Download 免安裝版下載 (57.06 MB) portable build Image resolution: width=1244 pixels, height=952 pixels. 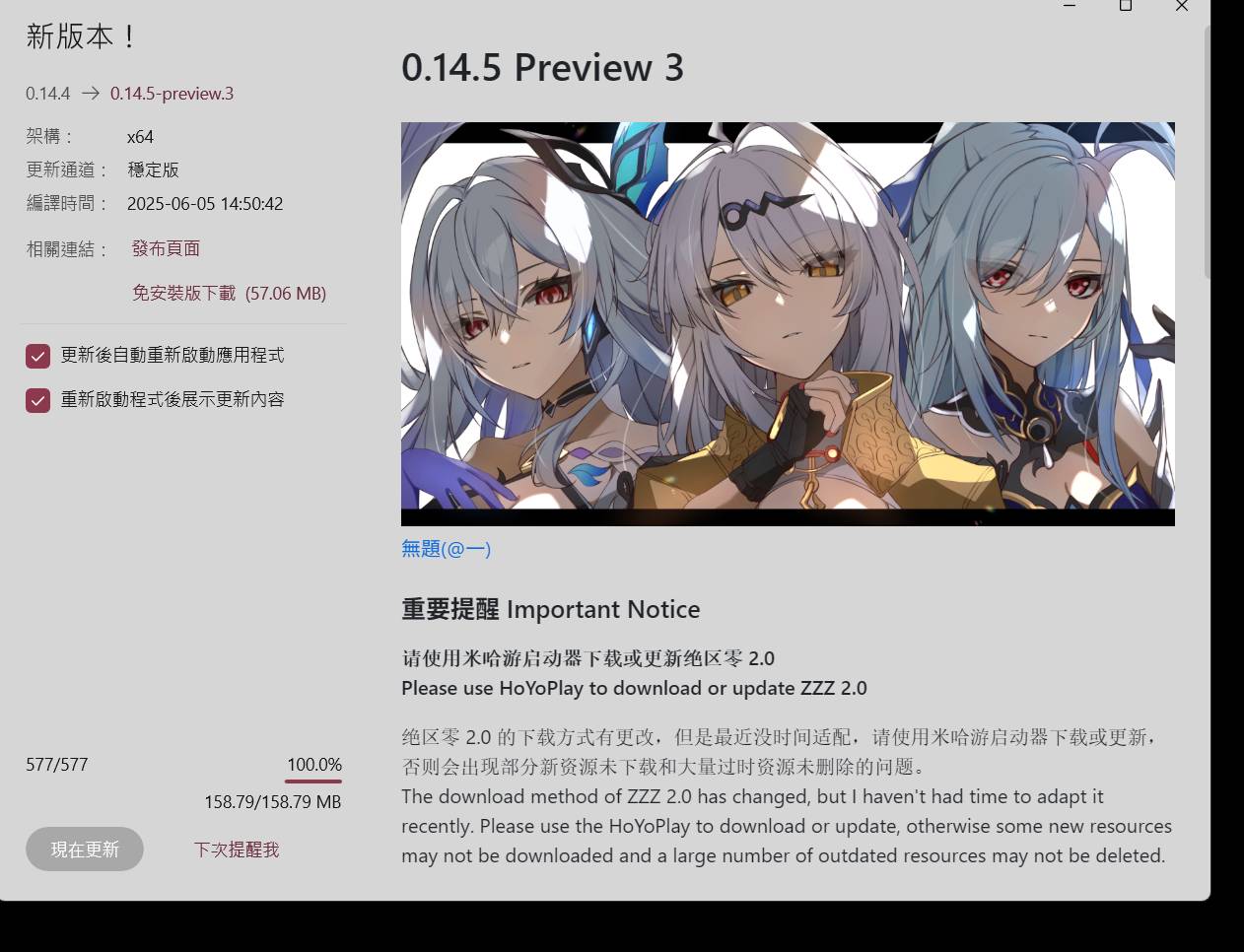click(229, 293)
